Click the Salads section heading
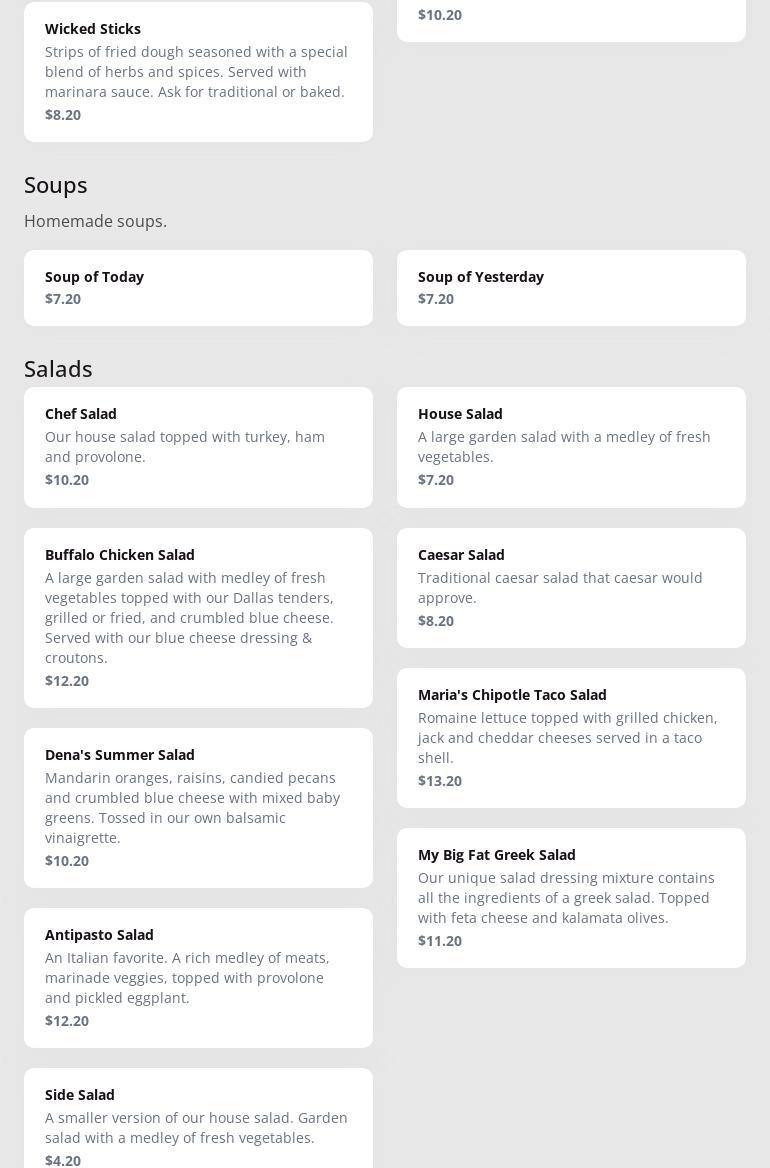770x1168 pixels. [x=58, y=369]
